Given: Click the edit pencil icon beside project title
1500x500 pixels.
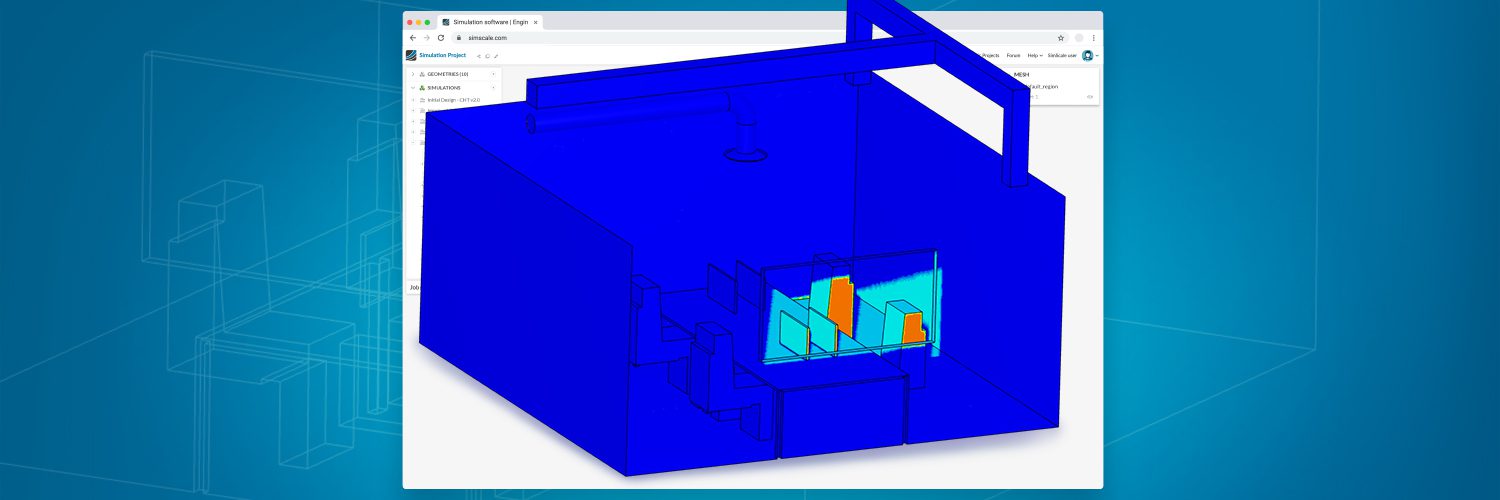Looking at the screenshot, I should pos(496,56).
